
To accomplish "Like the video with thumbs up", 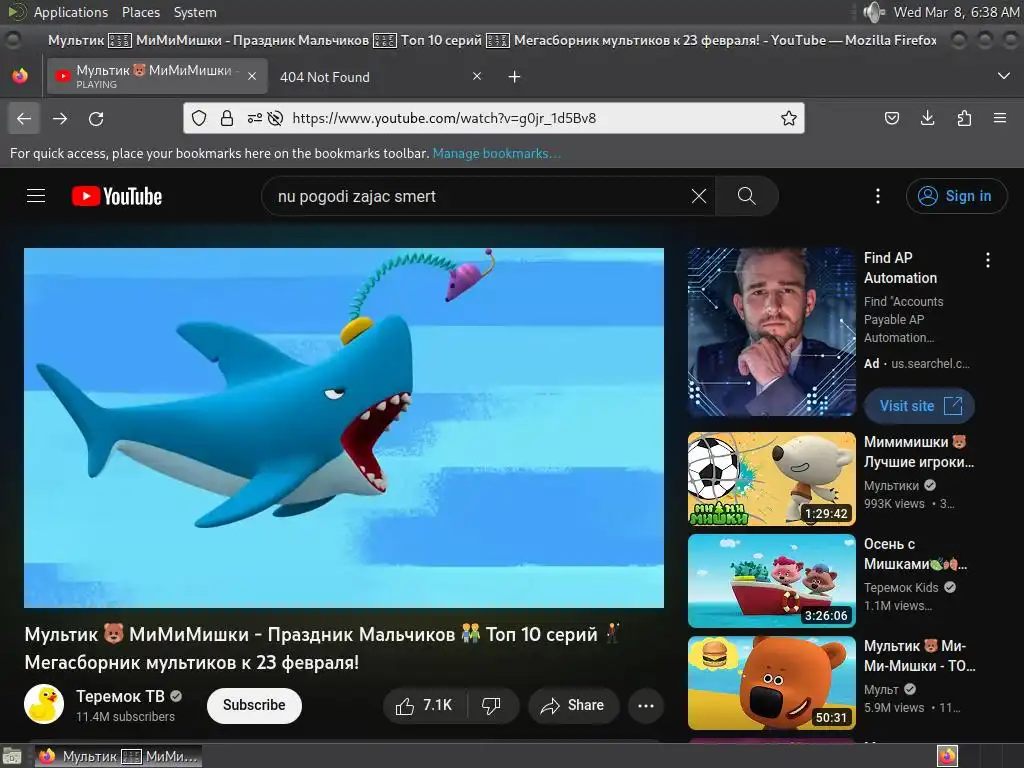I will pos(424,705).
